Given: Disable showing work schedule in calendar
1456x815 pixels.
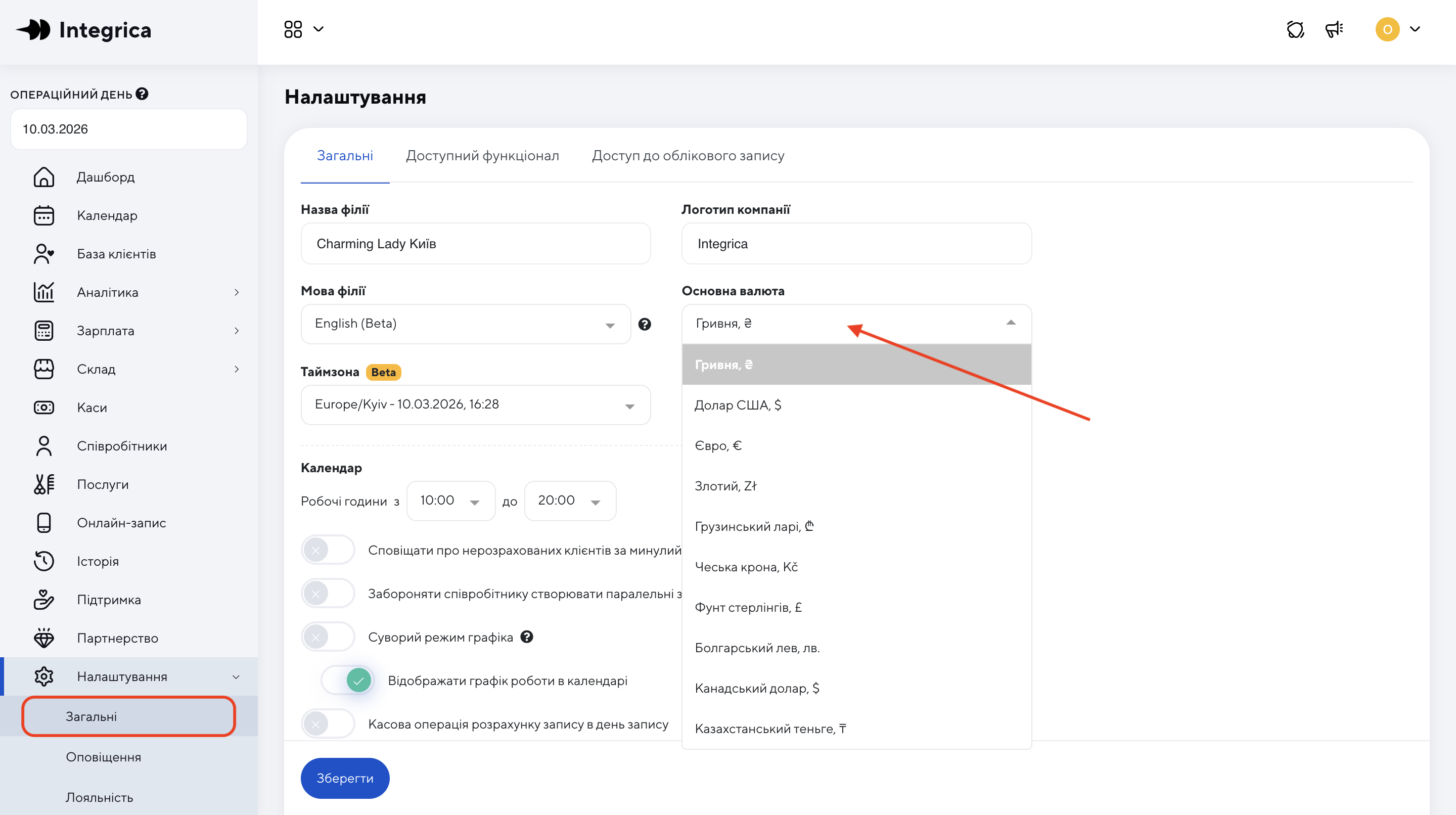Looking at the screenshot, I should (x=347, y=681).
